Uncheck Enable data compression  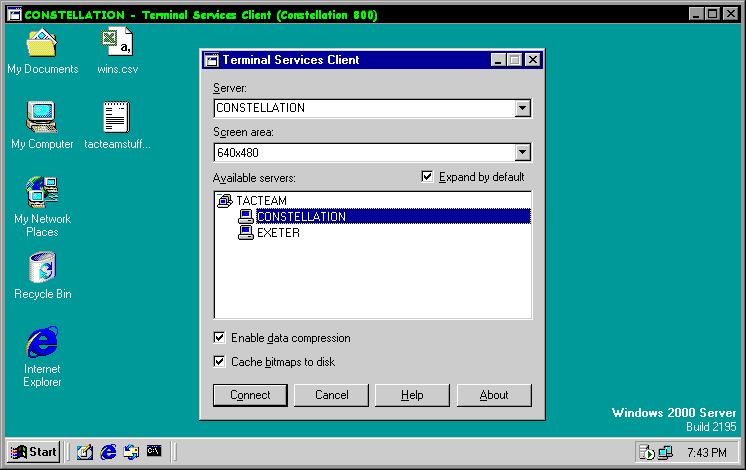[219, 338]
